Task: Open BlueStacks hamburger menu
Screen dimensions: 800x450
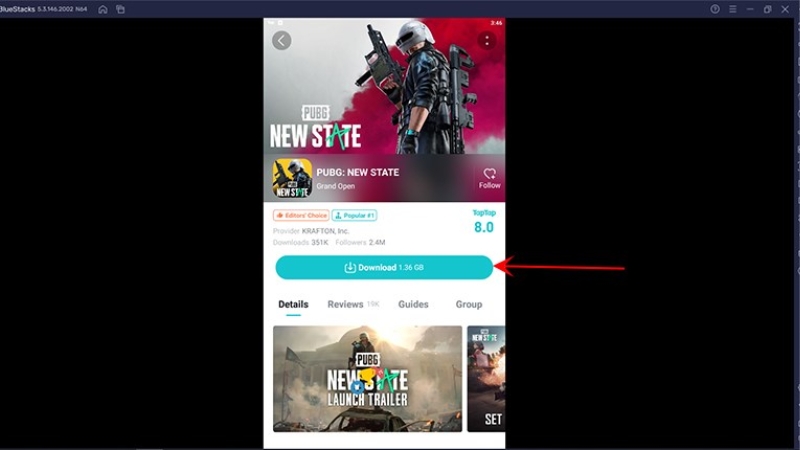Action: click(732, 9)
